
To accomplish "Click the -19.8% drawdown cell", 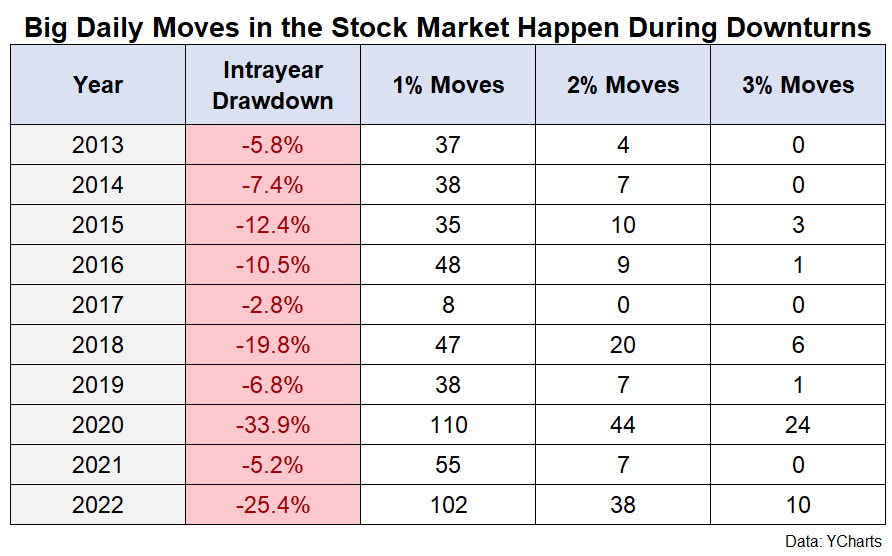I will click(x=273, y=345).
